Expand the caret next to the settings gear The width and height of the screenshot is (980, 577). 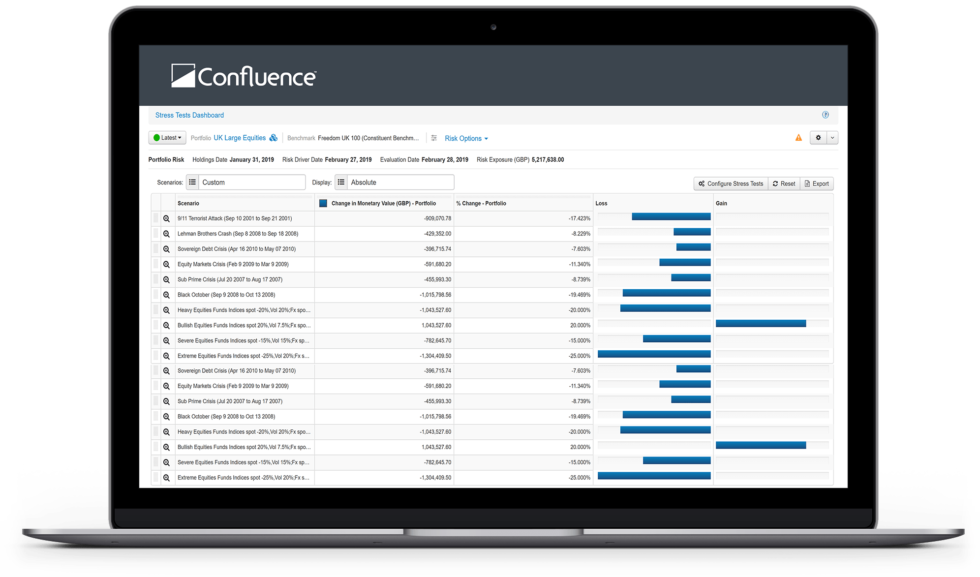tap(831, 138)
